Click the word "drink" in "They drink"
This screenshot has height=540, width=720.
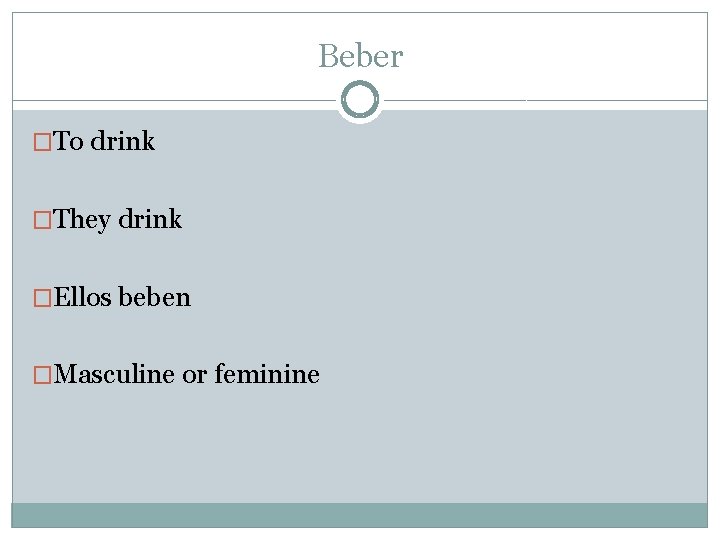pos(150,219)
